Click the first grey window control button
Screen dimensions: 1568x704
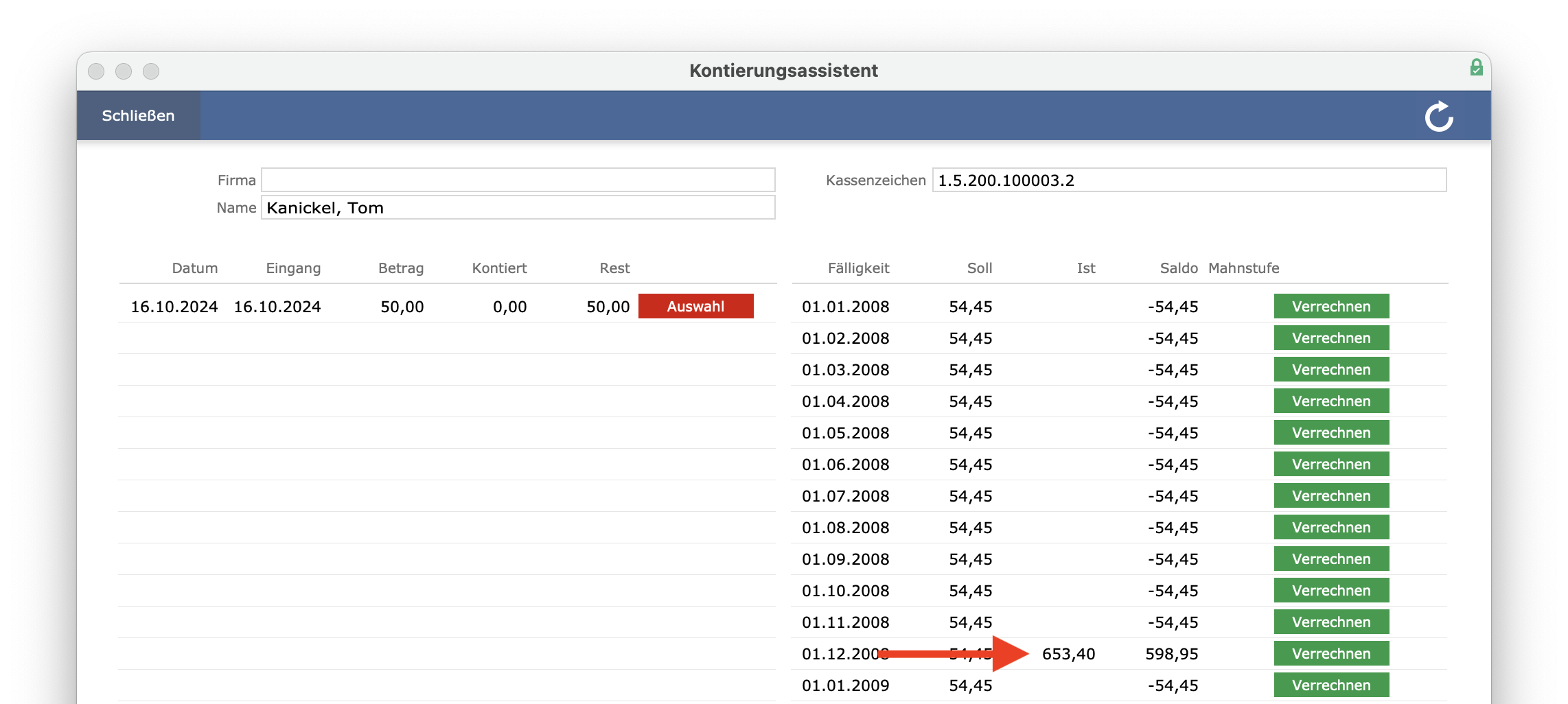(96, 71)
